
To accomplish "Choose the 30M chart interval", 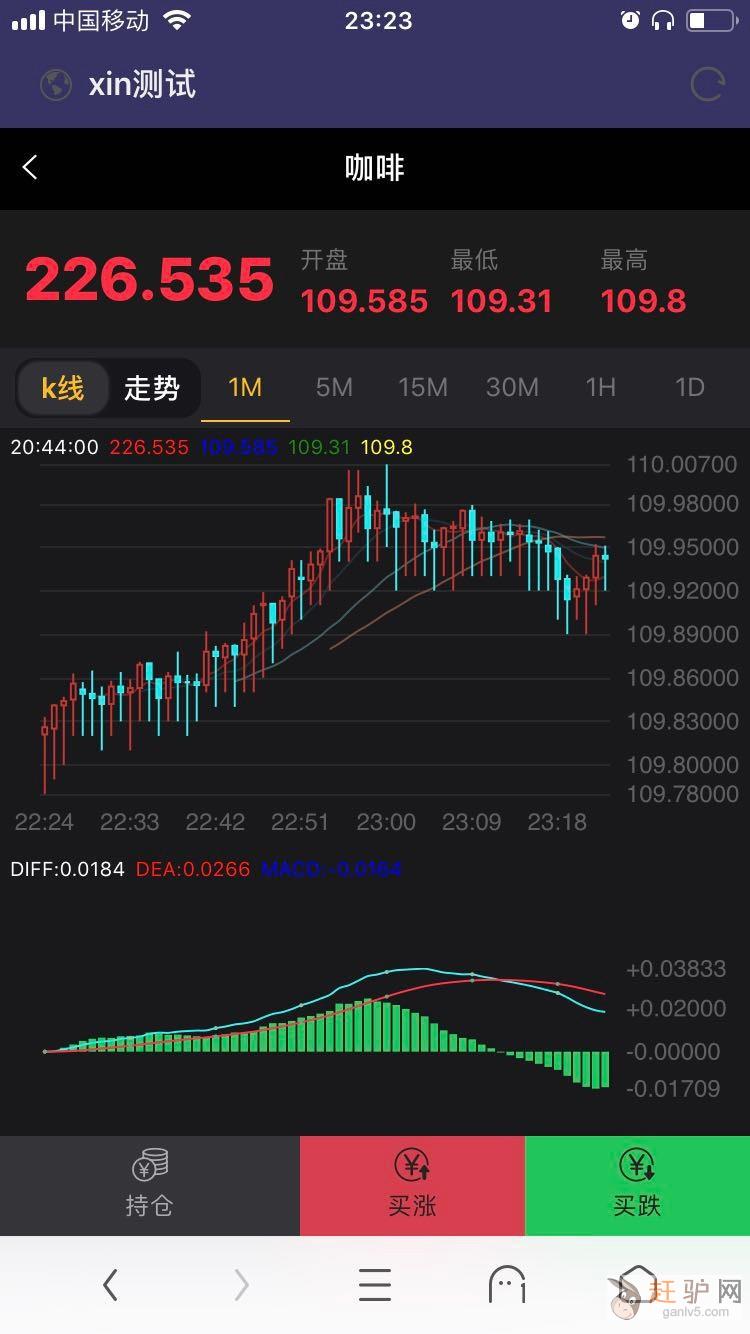I will [x=512, y=388].
